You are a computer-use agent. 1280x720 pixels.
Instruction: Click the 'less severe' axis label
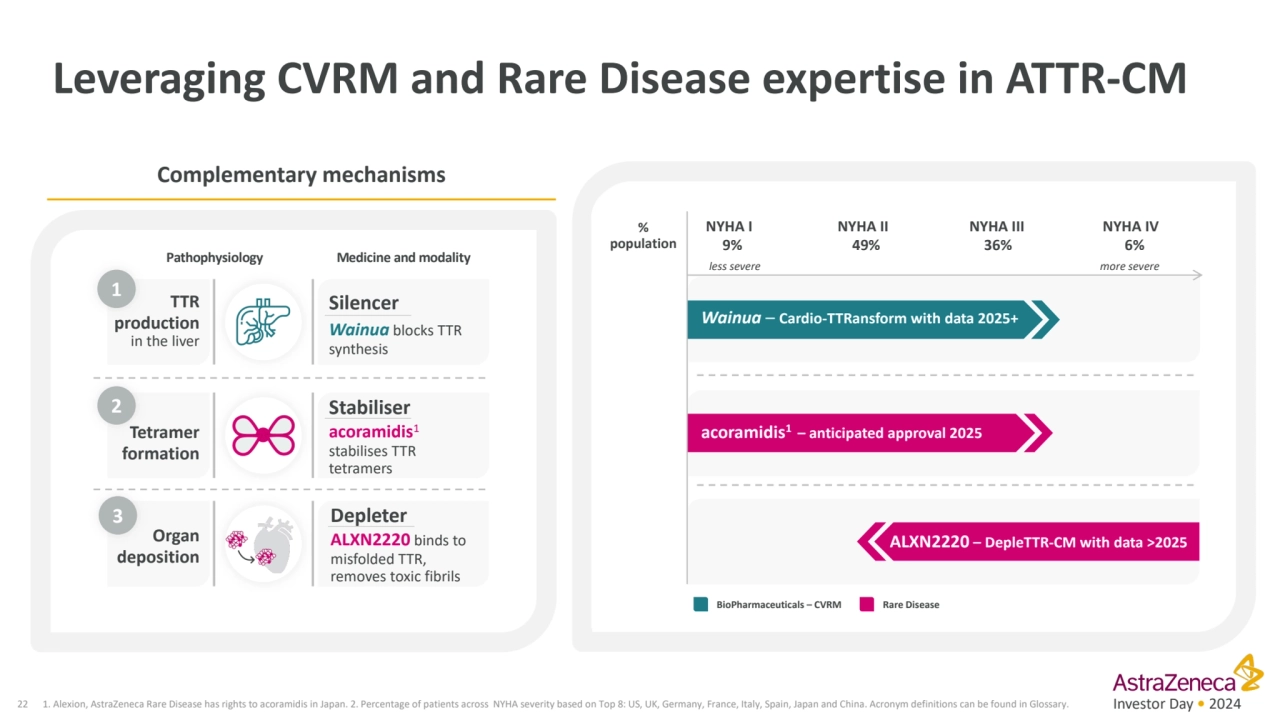(x=735, y=267)
